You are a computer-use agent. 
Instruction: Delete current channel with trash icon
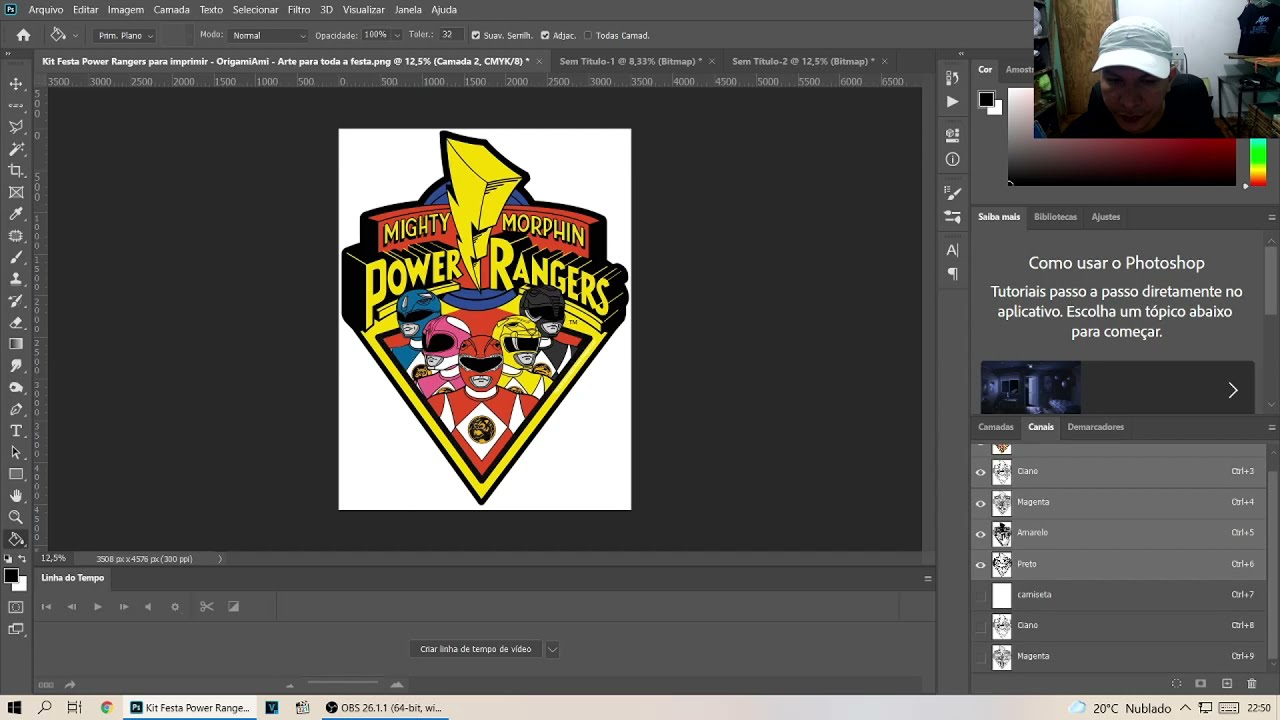tap(1251, 684)
